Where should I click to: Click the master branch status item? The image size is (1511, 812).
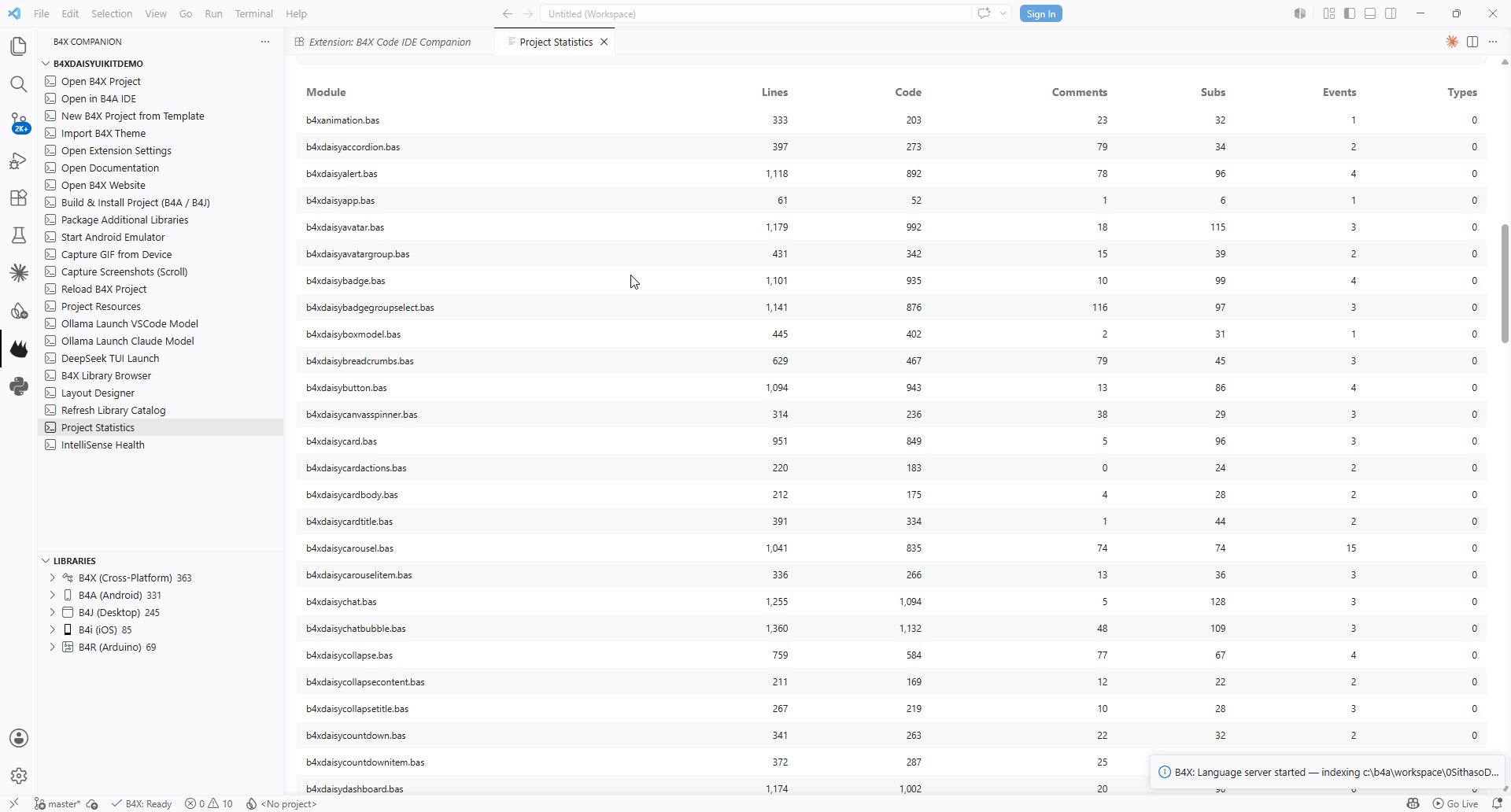(x=58, y=803)
